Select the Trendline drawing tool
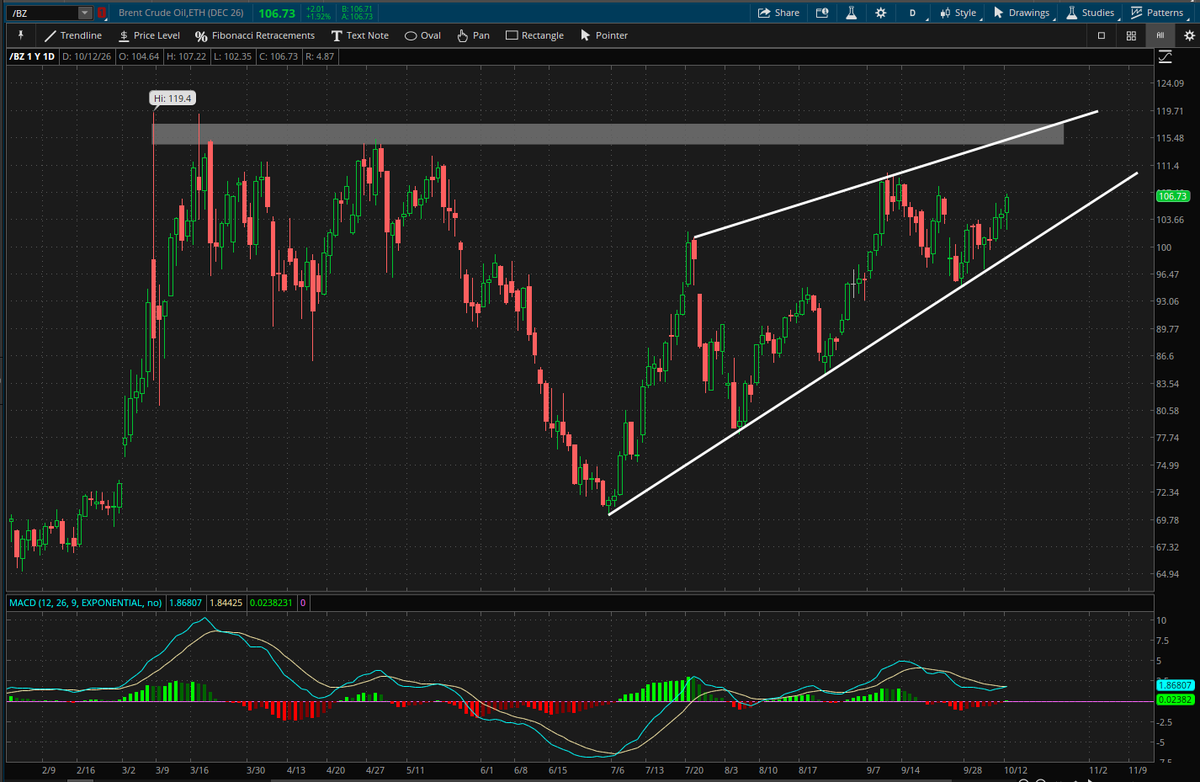1200x782 pixels. (x=73, y=35)
